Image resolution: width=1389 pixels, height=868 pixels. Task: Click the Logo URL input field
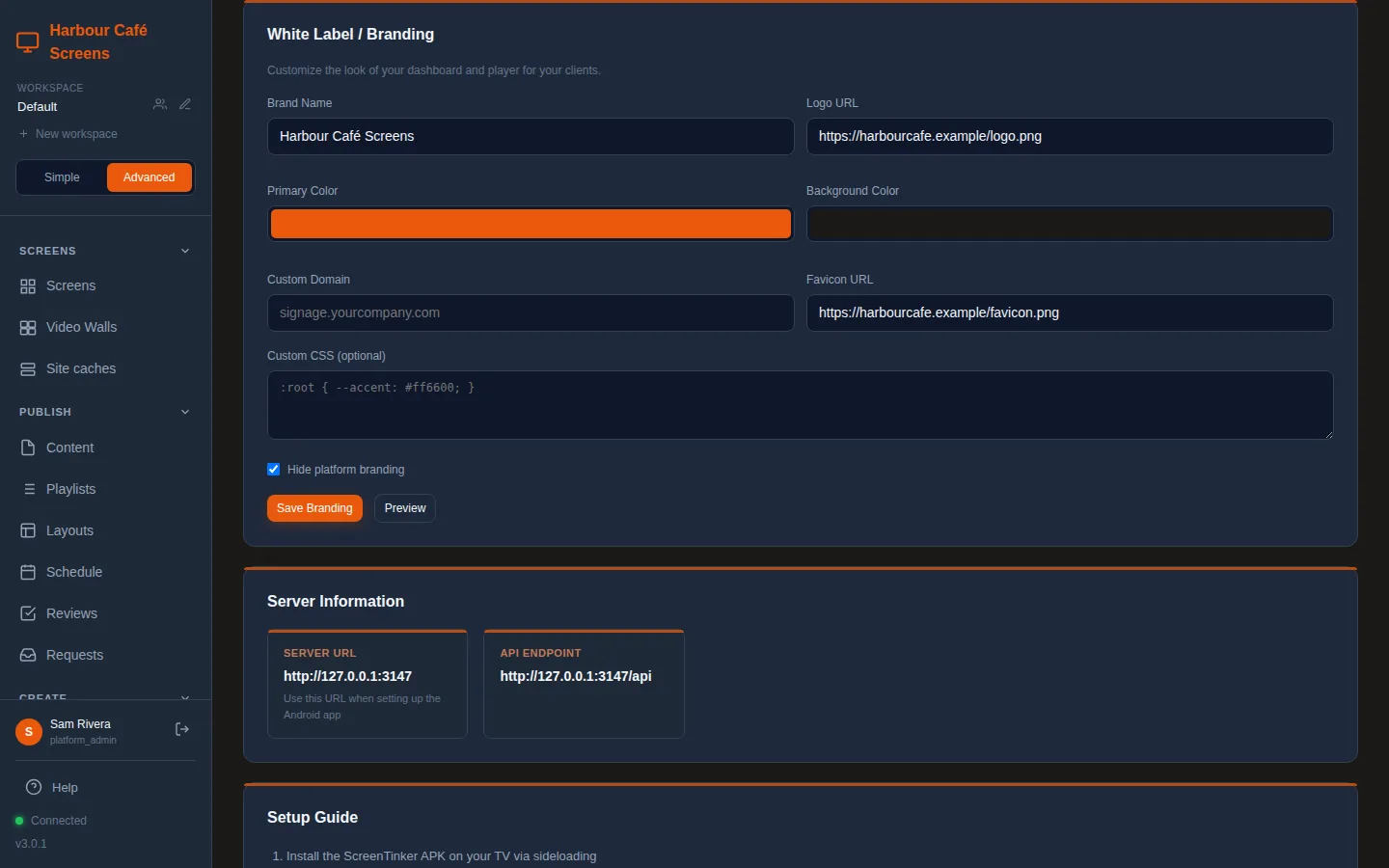tap(1070, 136)
